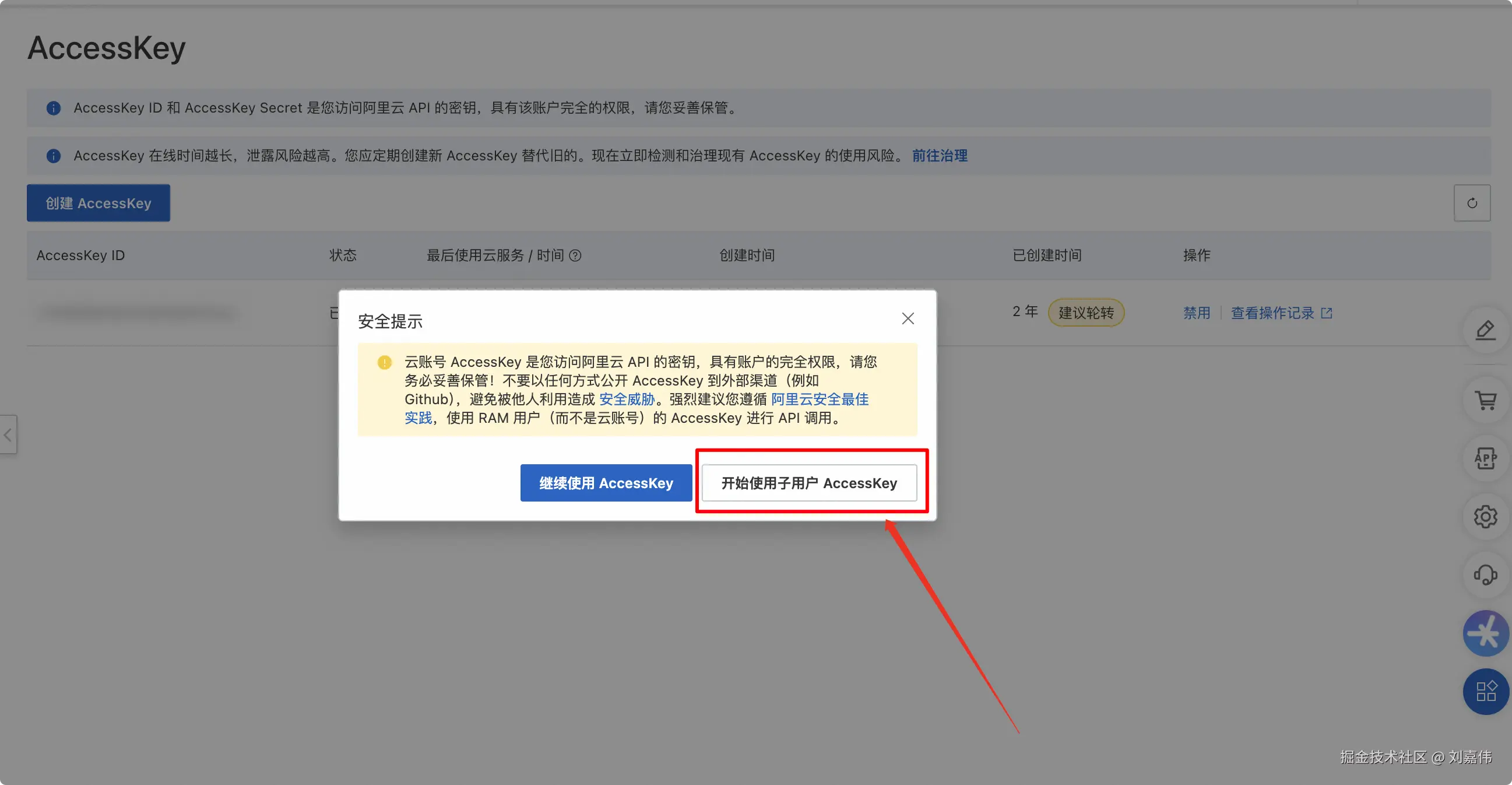This screenshot has width=1512, height=785.
Task: Open the shopping cart sidebar icon
Action: pos(1485,401)
